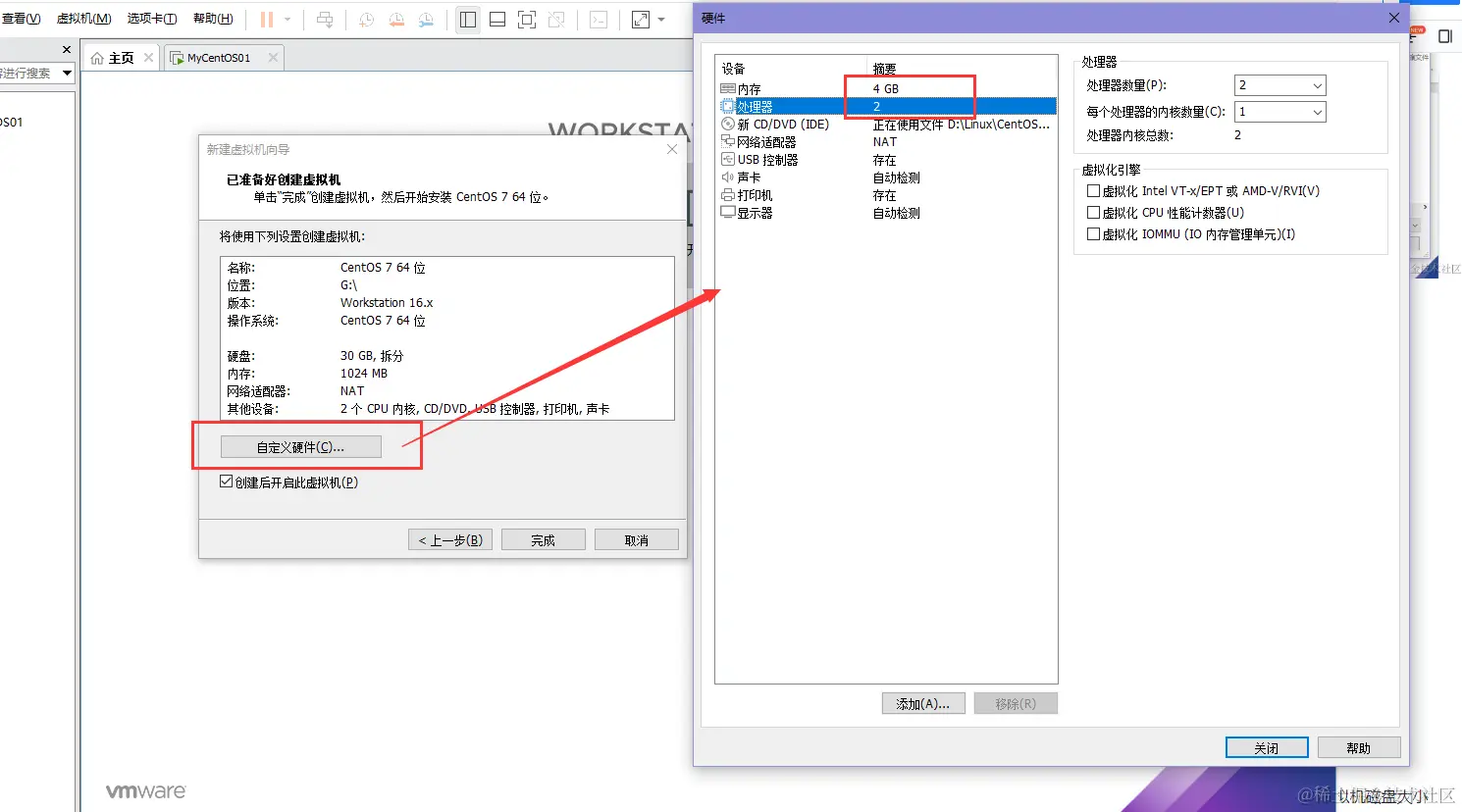Screen dimensions: 1462x812
Task: Click the 取消 button in wizard
Action: click(x=636, y=540)
